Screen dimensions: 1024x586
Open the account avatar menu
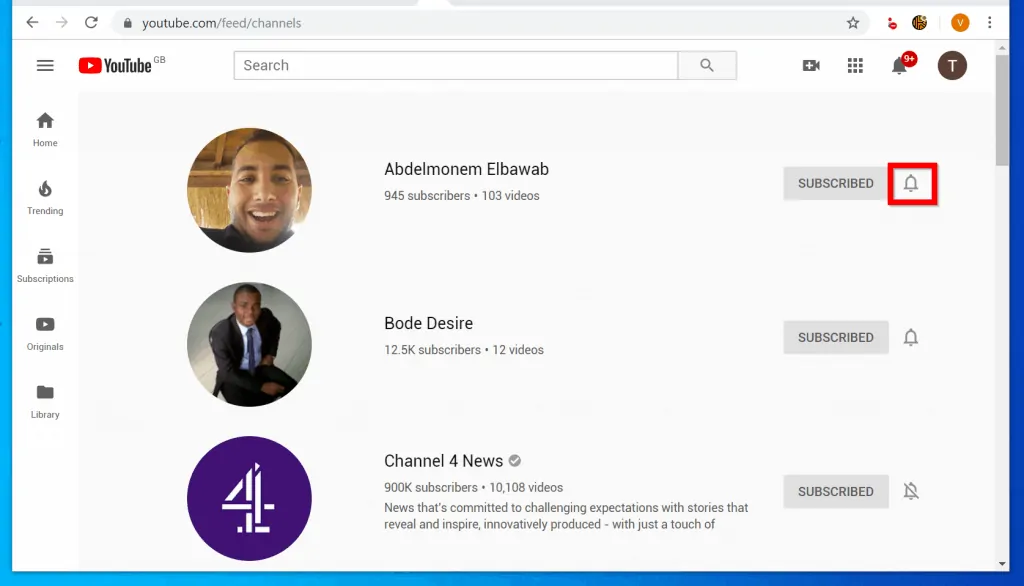click(952, 66)
